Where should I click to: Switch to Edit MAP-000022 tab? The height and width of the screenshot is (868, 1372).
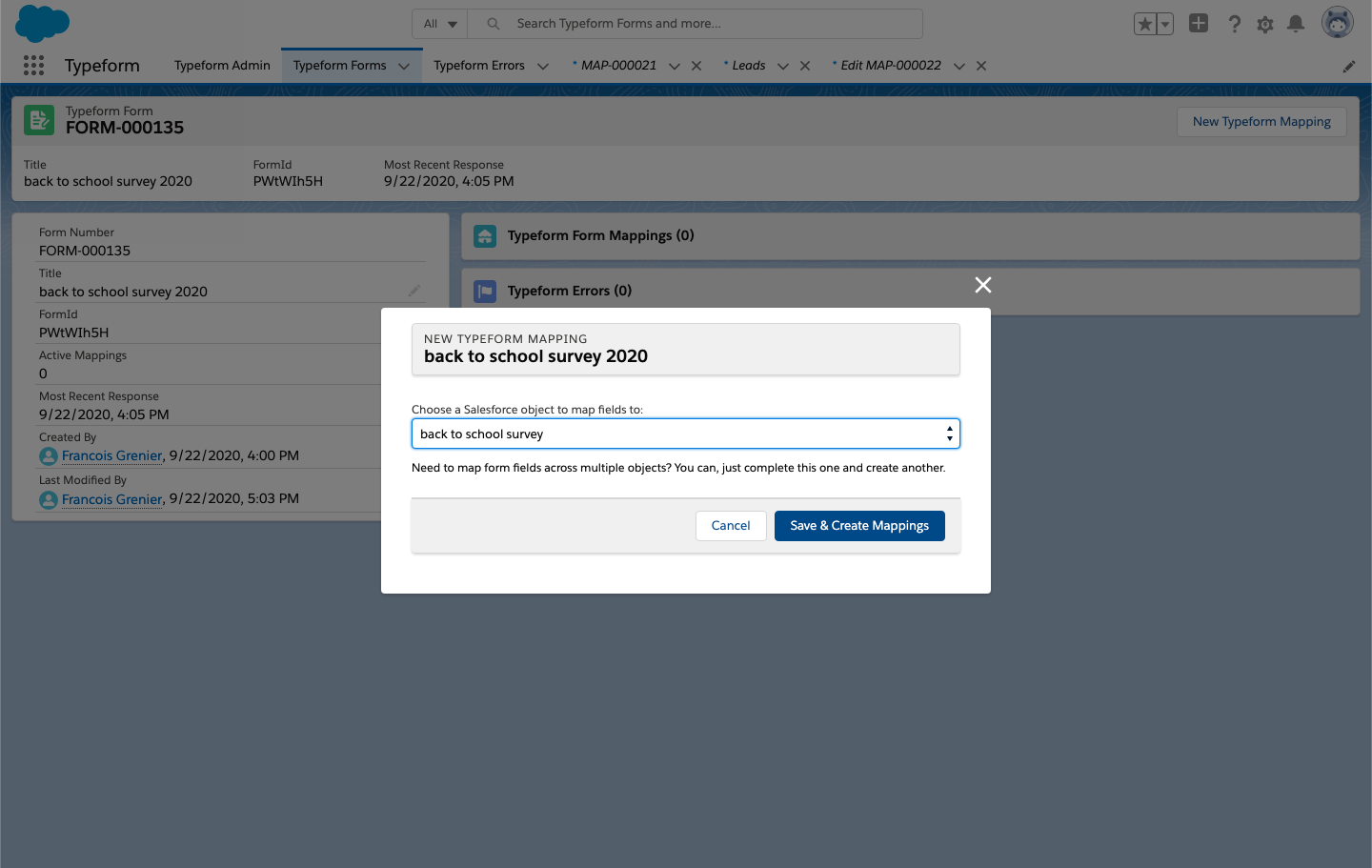891,65
